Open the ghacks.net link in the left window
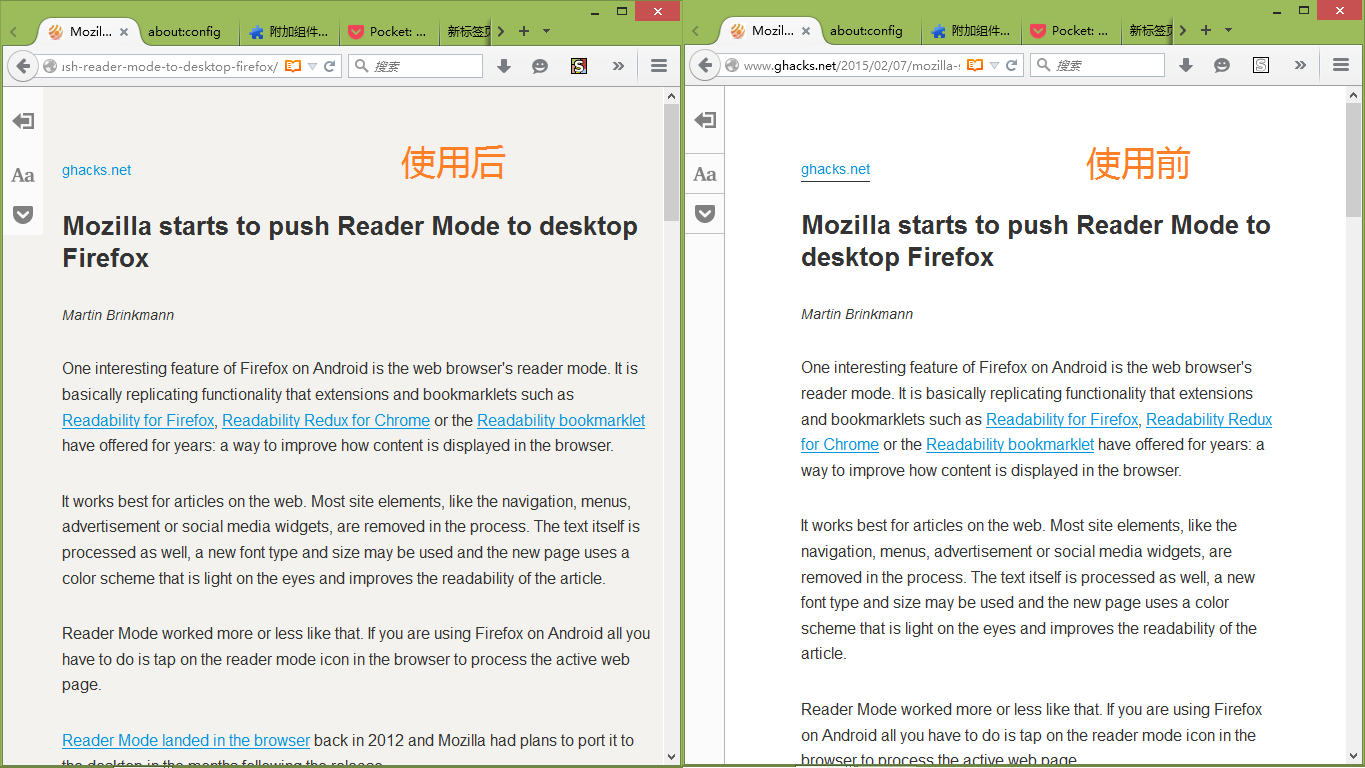The width and height of the screenshot is (1365, 768). 96,170
